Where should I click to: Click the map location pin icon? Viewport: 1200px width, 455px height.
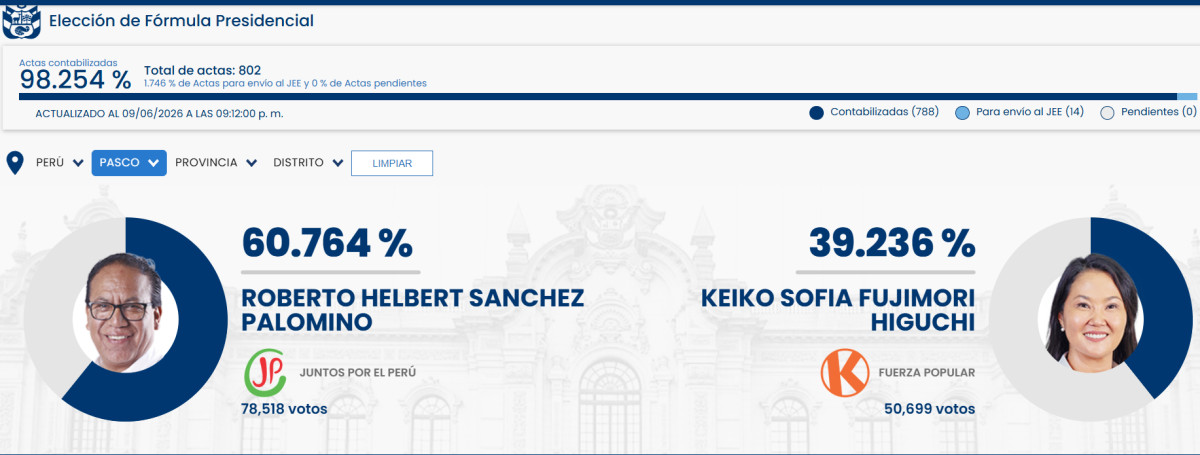point(15,163)
